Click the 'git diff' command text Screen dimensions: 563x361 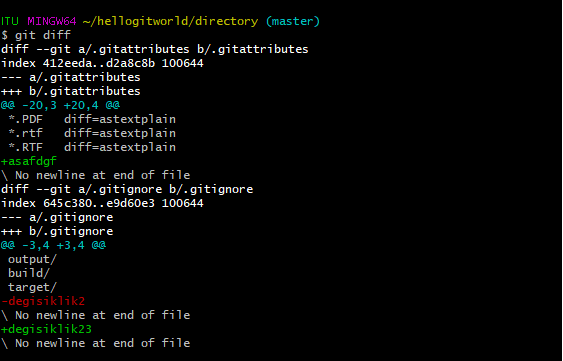[43, 35]
